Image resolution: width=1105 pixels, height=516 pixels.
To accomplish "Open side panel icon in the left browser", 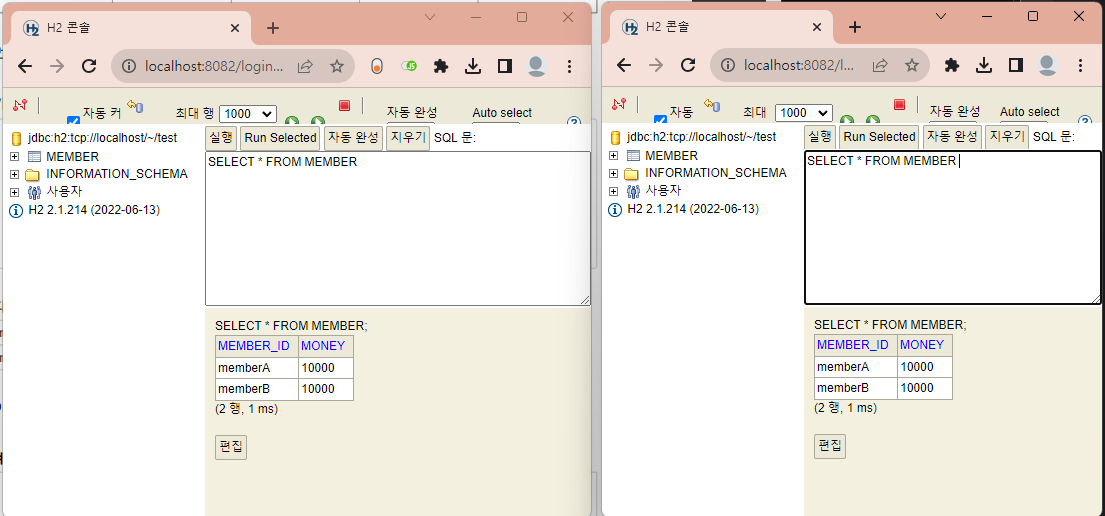I will 505,66.
